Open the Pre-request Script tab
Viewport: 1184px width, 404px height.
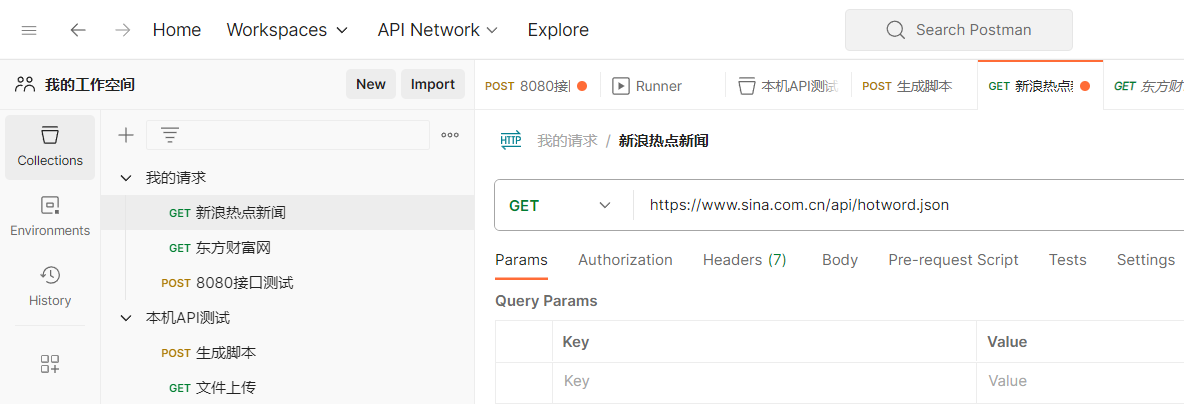(x=953, y=261)
